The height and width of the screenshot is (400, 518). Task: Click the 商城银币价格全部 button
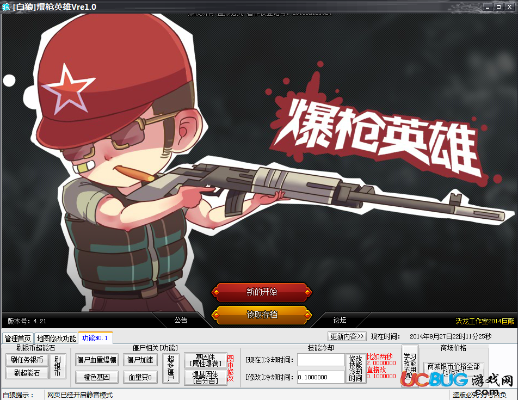coord(453,368)
